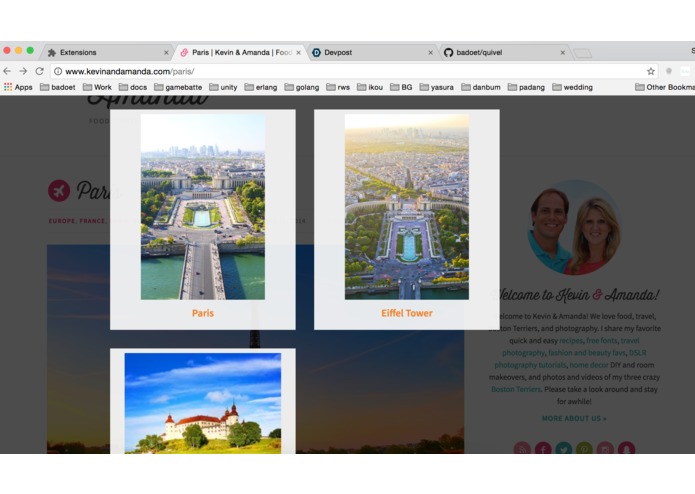Image resolution: width=695 pixels, height=494 pixels.
Task: Follow the free fonts link
Action: pyautogui.click(x=601, y=341)
